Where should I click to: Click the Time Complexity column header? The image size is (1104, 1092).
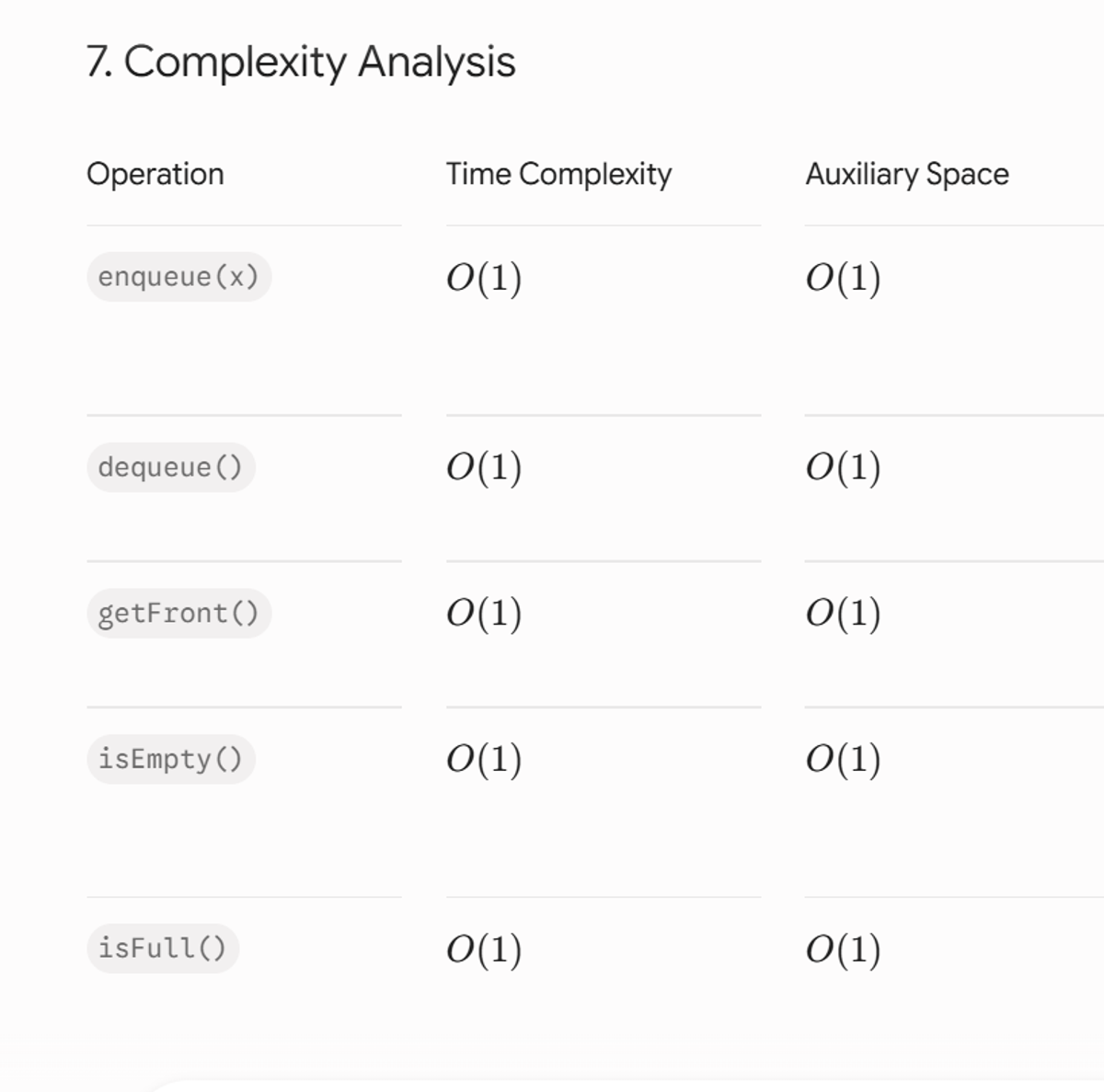tap(559, 174)
